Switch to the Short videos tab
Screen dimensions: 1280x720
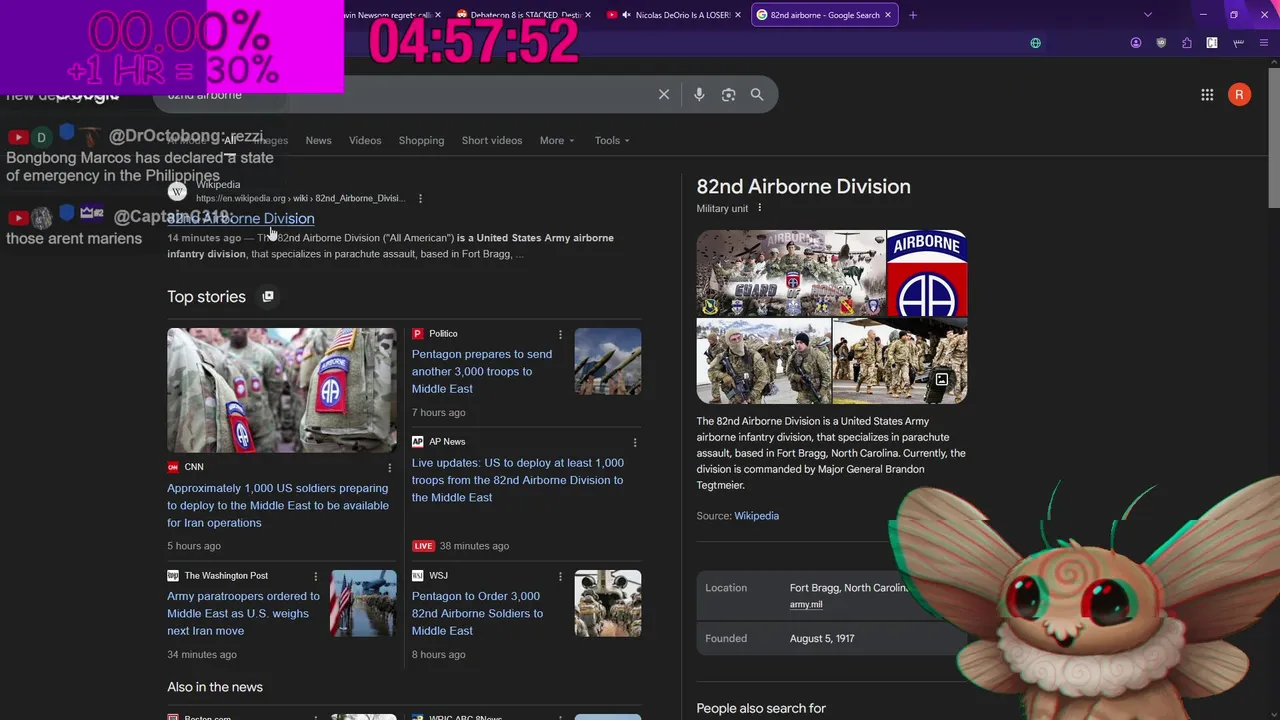[x=492, y=140]
